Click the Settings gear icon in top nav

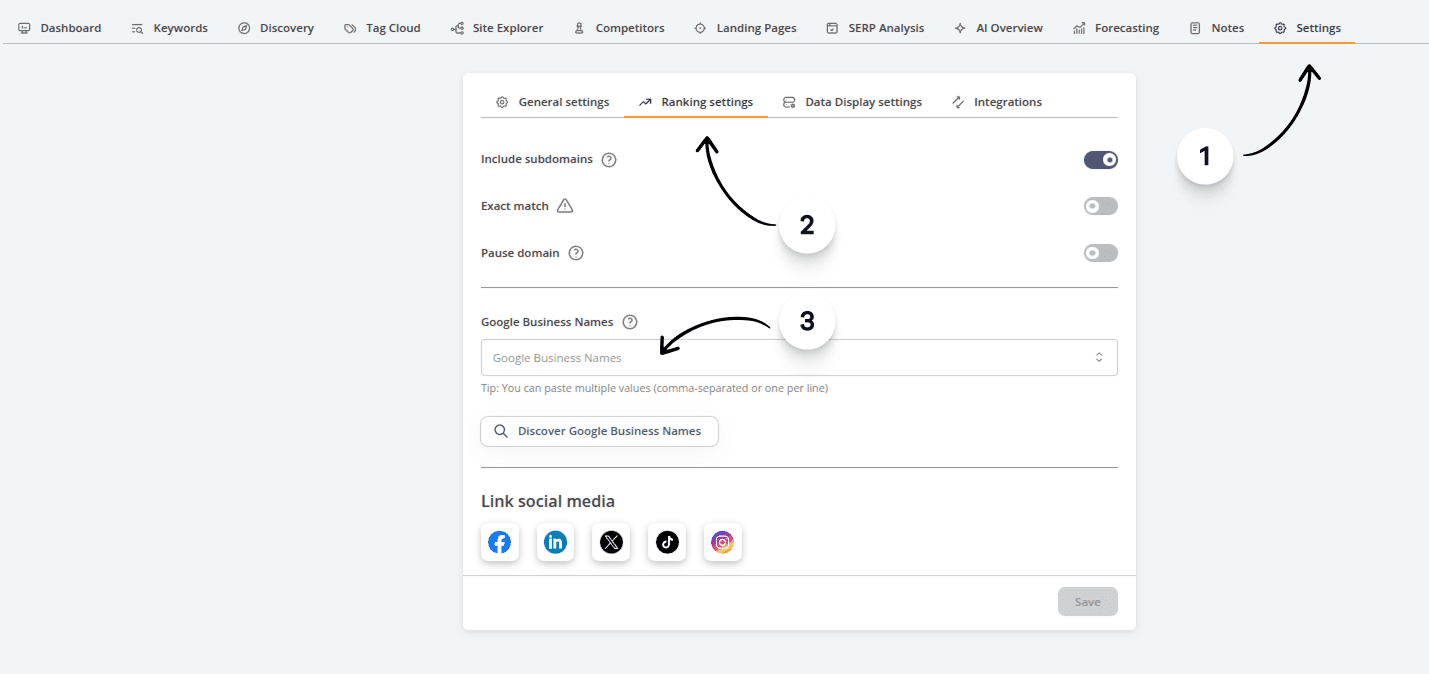[x=1280, y=28]
